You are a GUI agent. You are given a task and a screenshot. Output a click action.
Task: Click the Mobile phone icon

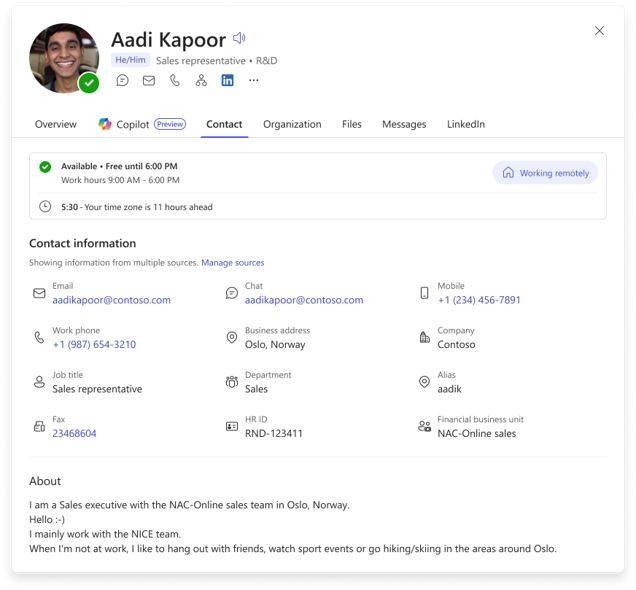(424, 293)
